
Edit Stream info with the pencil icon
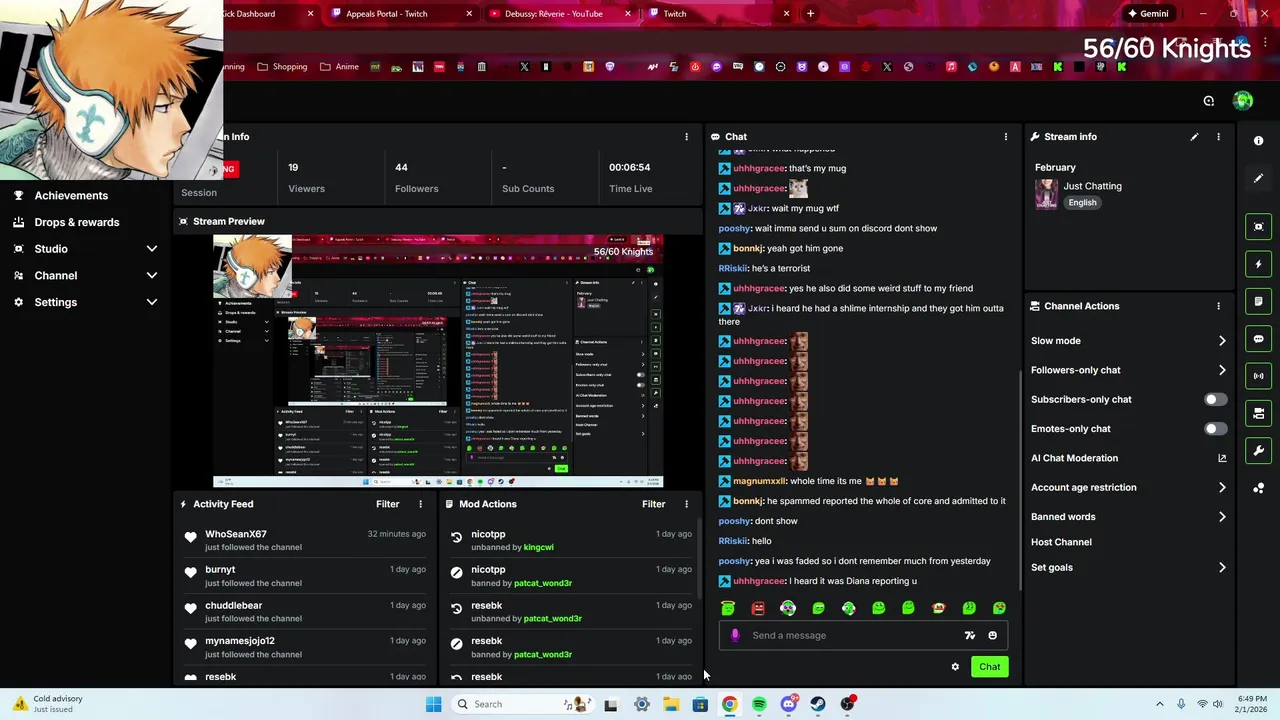click(1194, 137)
